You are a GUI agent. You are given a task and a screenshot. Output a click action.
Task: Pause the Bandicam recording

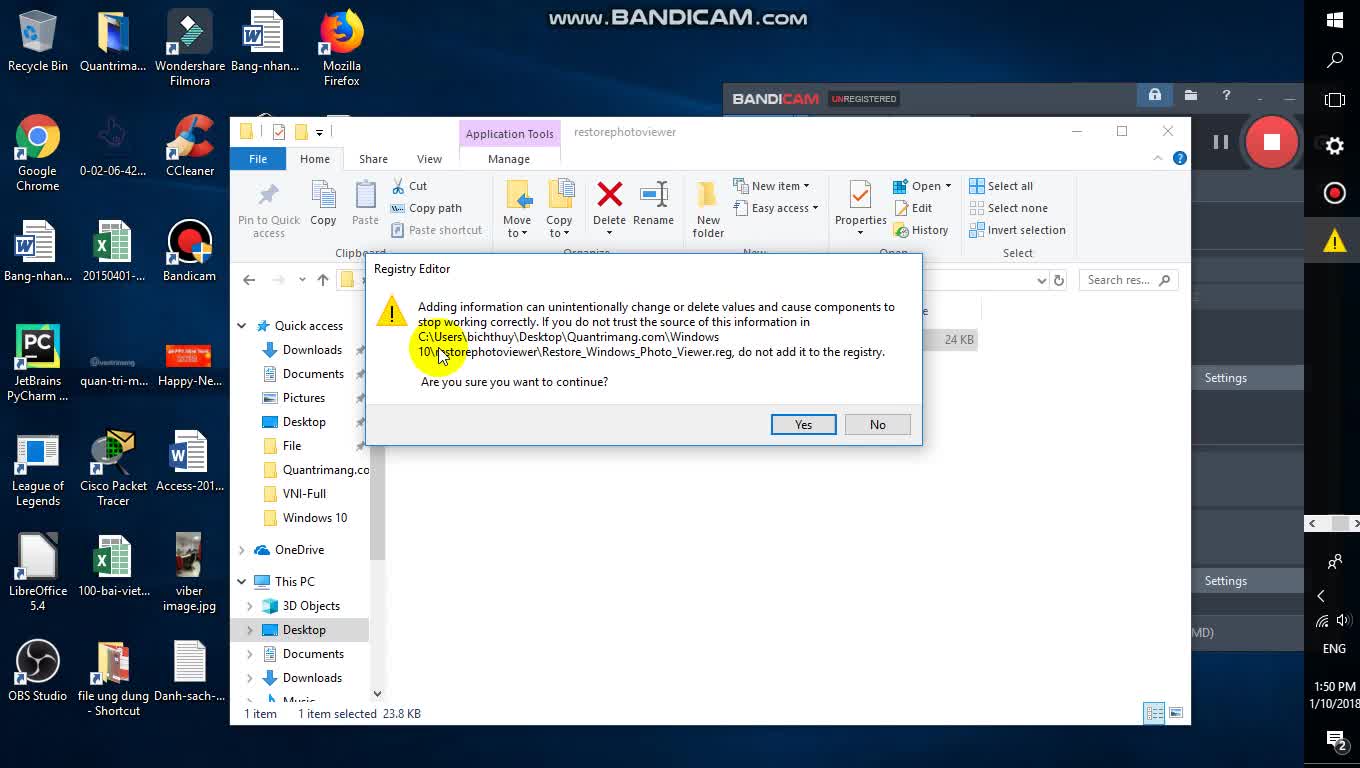1221,142
